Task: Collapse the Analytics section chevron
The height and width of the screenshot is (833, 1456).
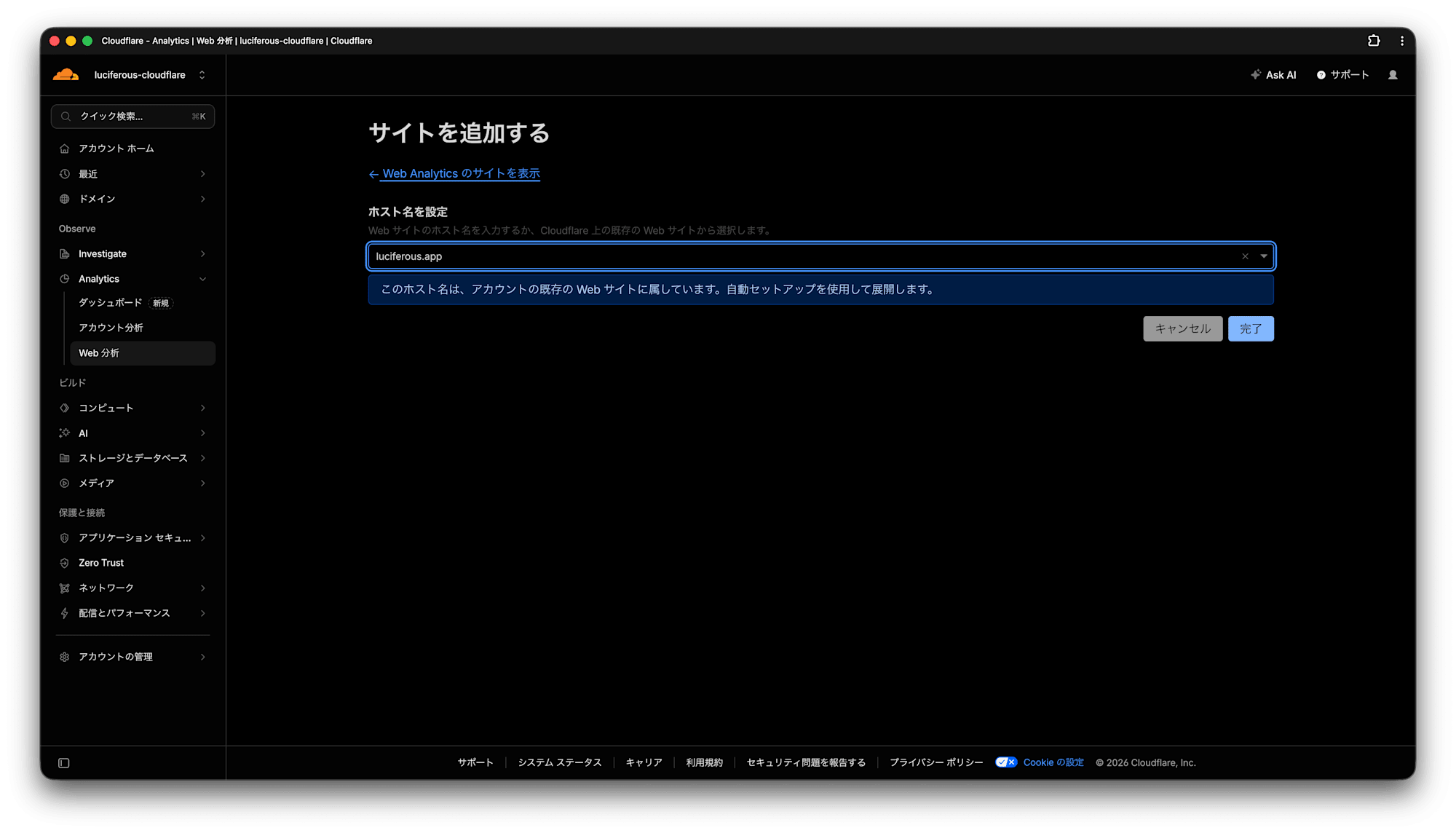Action: (x=203, y=279)
